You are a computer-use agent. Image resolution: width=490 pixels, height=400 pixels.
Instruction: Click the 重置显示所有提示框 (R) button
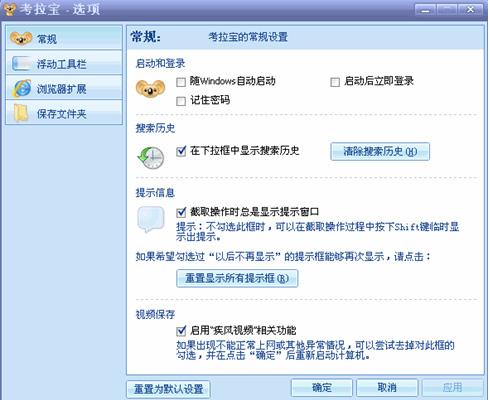[x=237, y=278]
